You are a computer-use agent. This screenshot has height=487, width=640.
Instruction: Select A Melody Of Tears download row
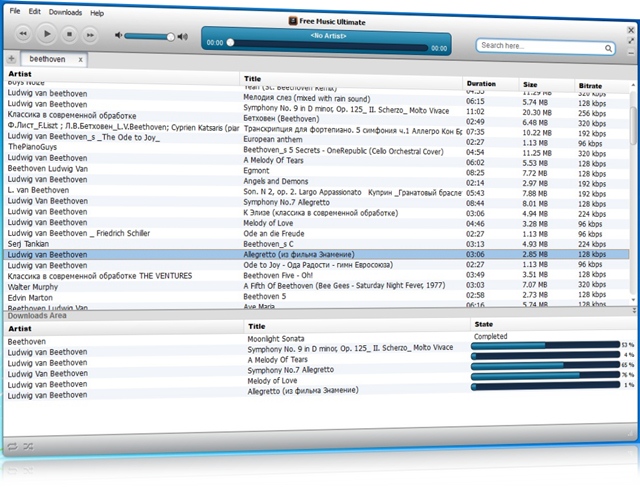(278, 360)
